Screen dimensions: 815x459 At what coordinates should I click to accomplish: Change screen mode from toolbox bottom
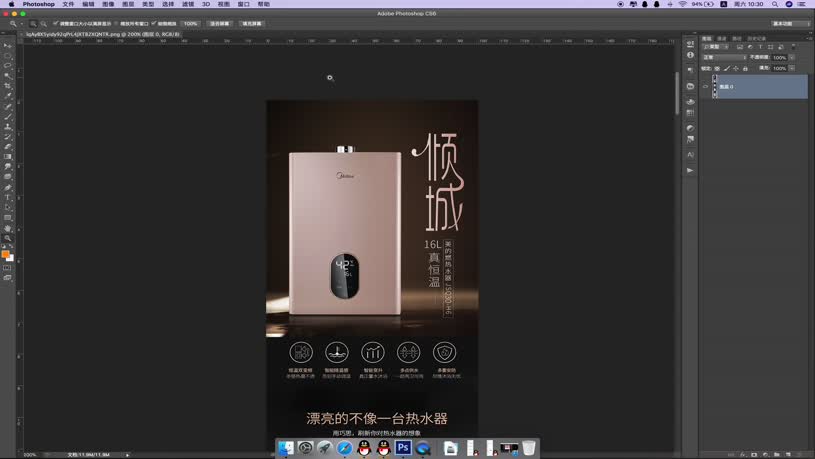[7, 278]
